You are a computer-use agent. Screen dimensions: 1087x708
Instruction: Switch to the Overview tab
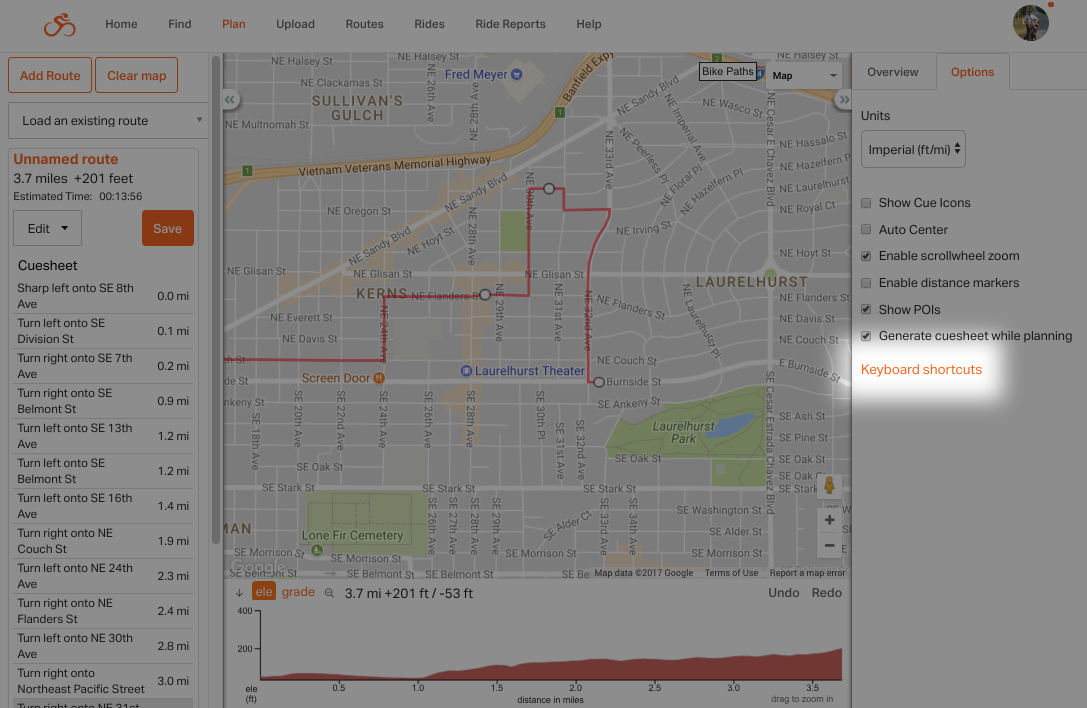coord(893,71)
